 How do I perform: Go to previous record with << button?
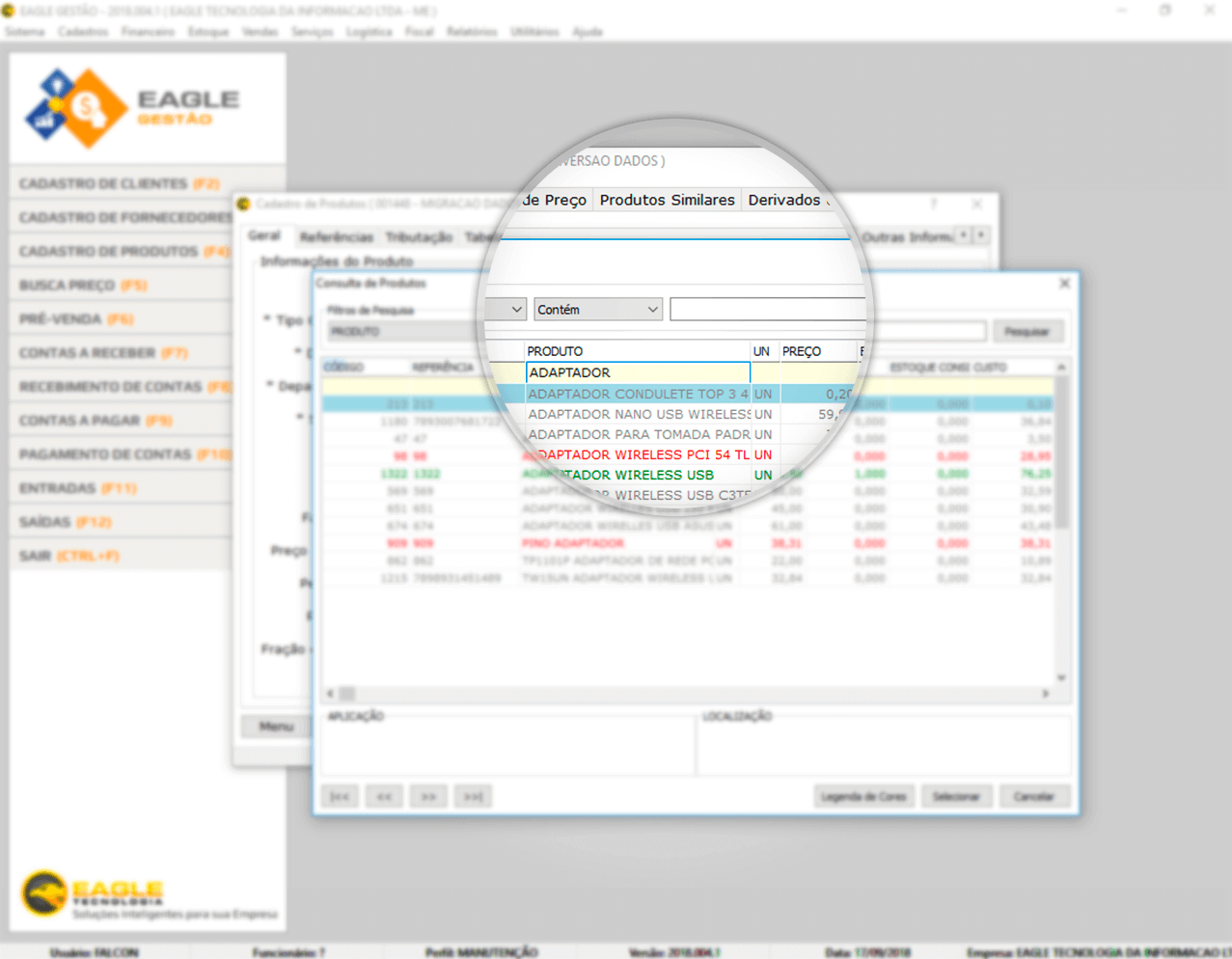(x=384, y=796)
